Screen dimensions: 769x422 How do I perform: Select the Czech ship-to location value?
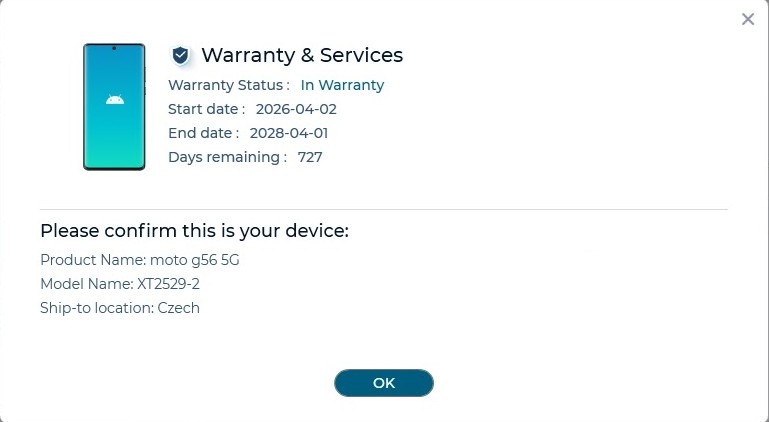pyautogui.click(x=179, y=308)
